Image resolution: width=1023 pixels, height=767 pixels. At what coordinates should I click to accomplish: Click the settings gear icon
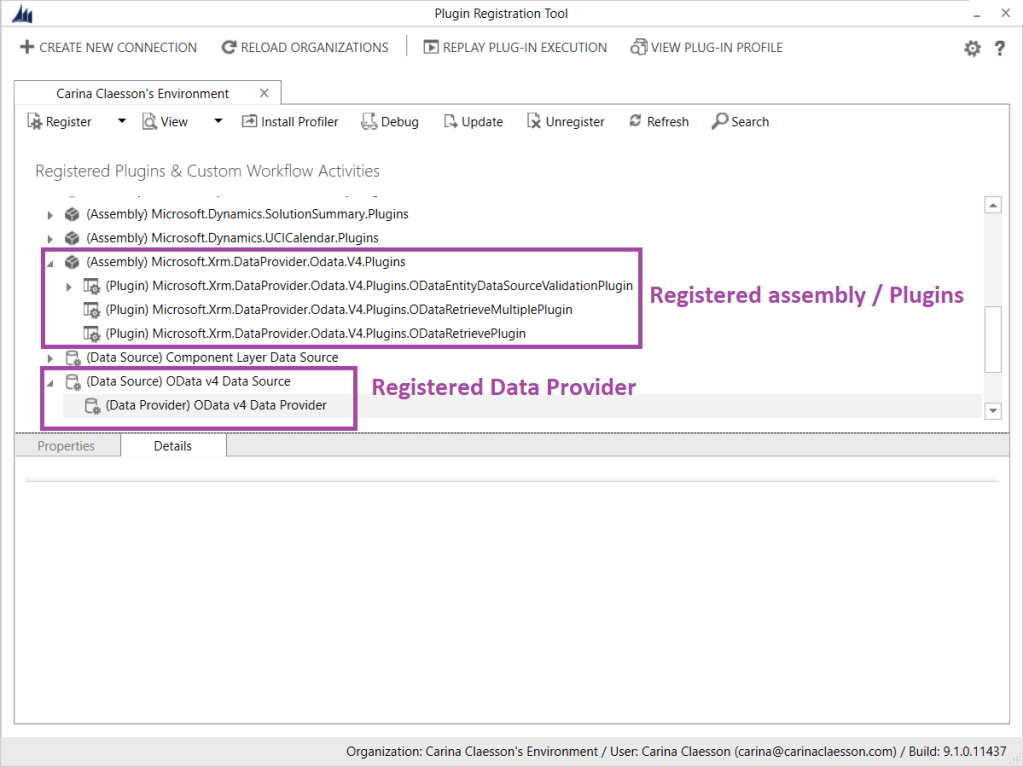tap(972, 48)
